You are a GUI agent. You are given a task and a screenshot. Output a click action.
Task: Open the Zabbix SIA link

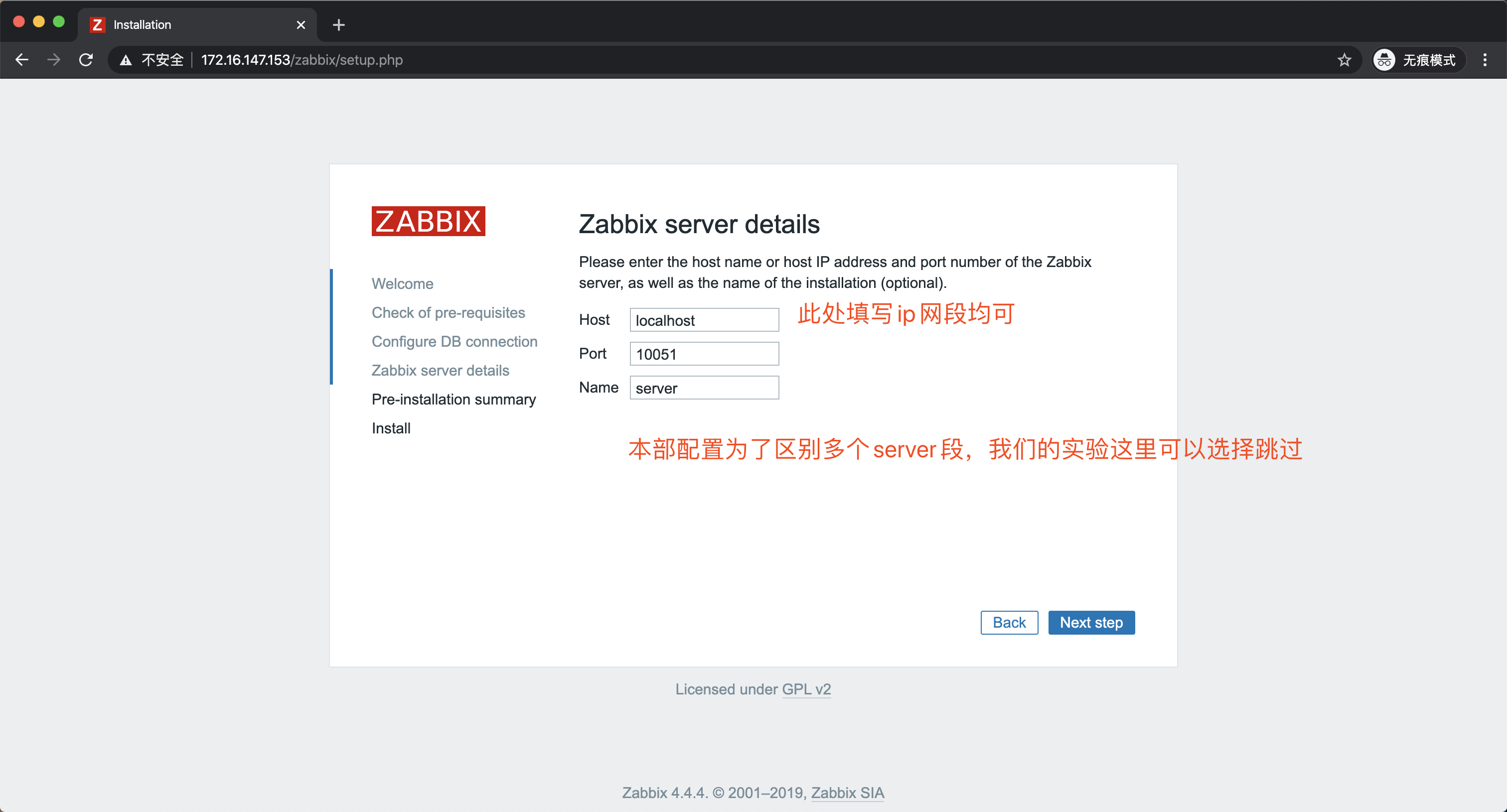[x=847, y=792]
